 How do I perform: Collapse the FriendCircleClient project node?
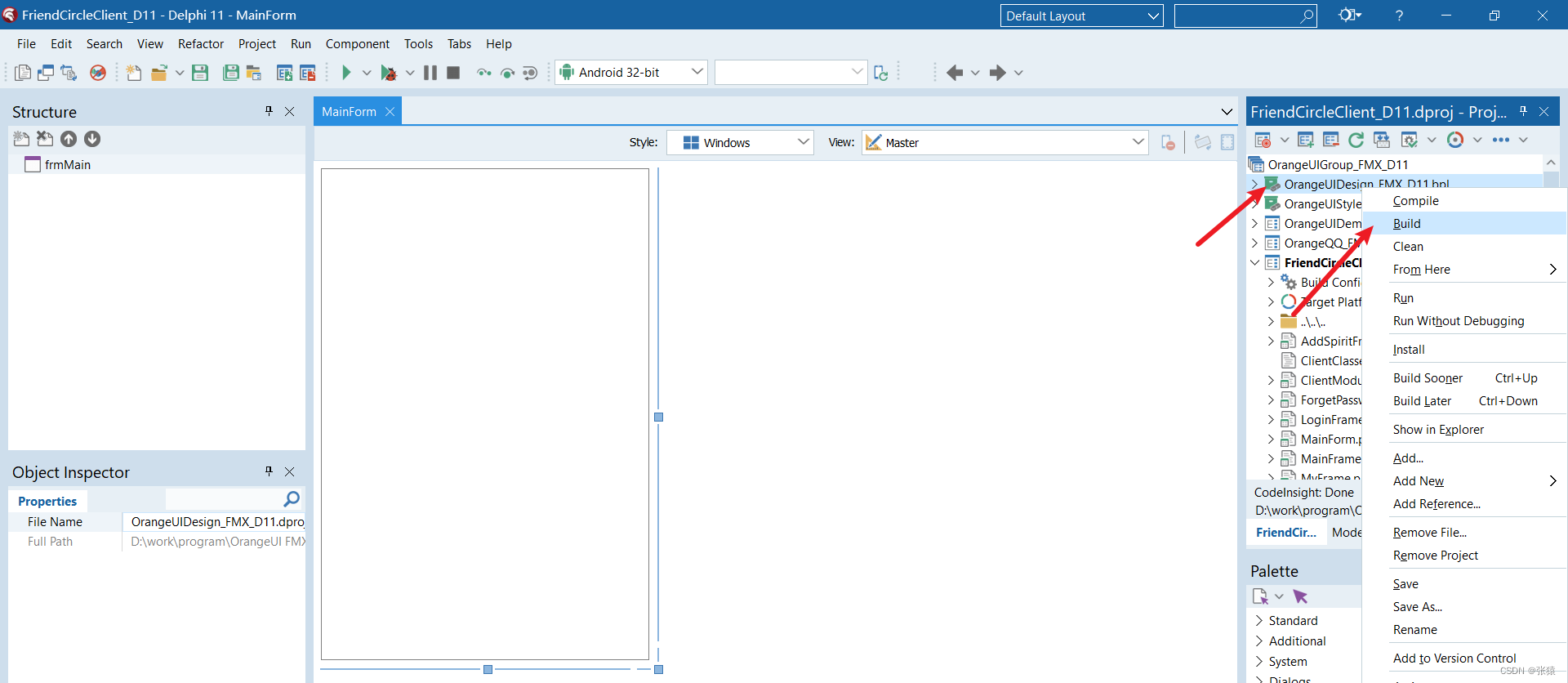pos(1255,262)
